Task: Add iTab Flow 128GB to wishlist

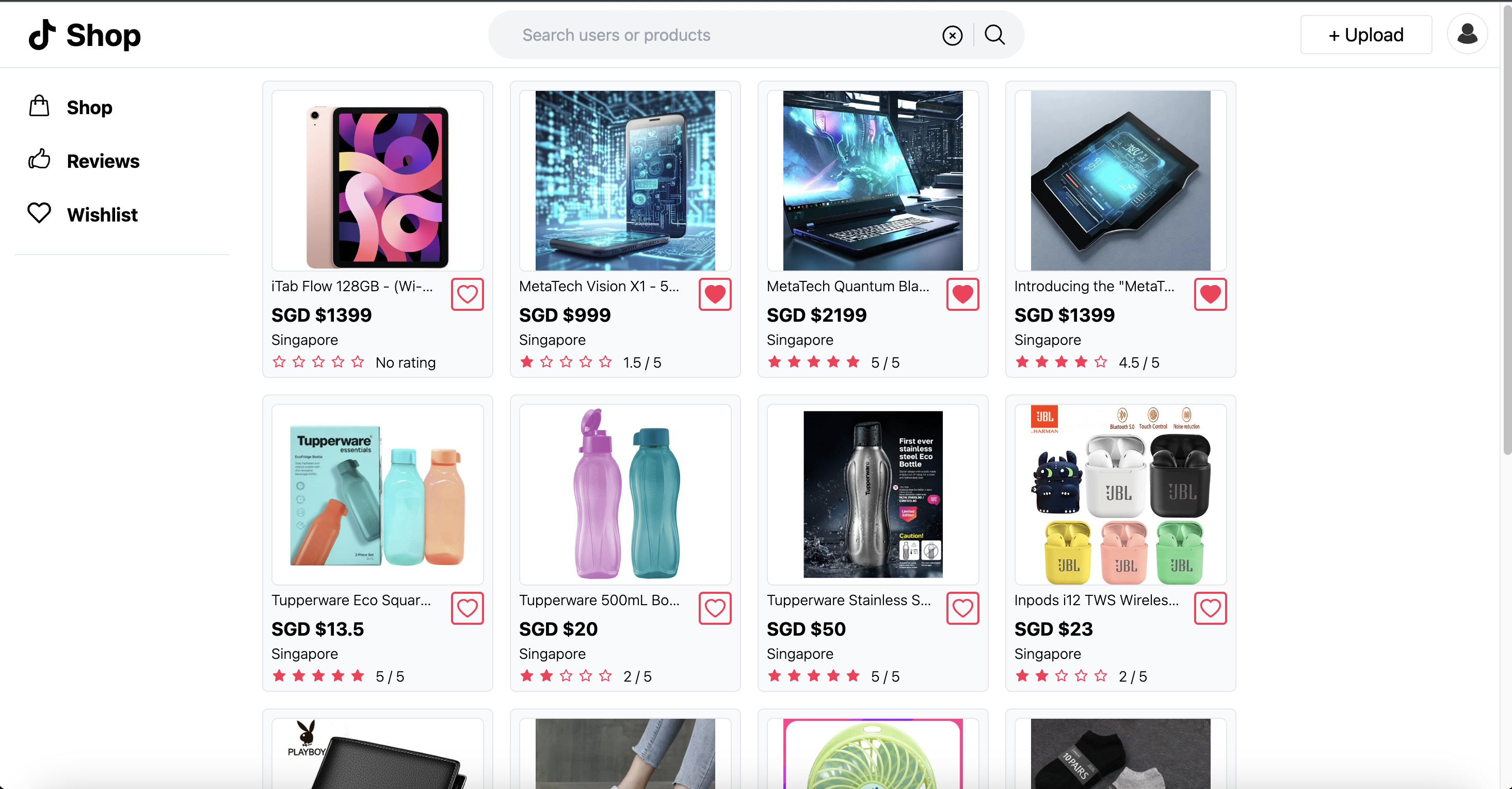Action: (x=467, y=294)
